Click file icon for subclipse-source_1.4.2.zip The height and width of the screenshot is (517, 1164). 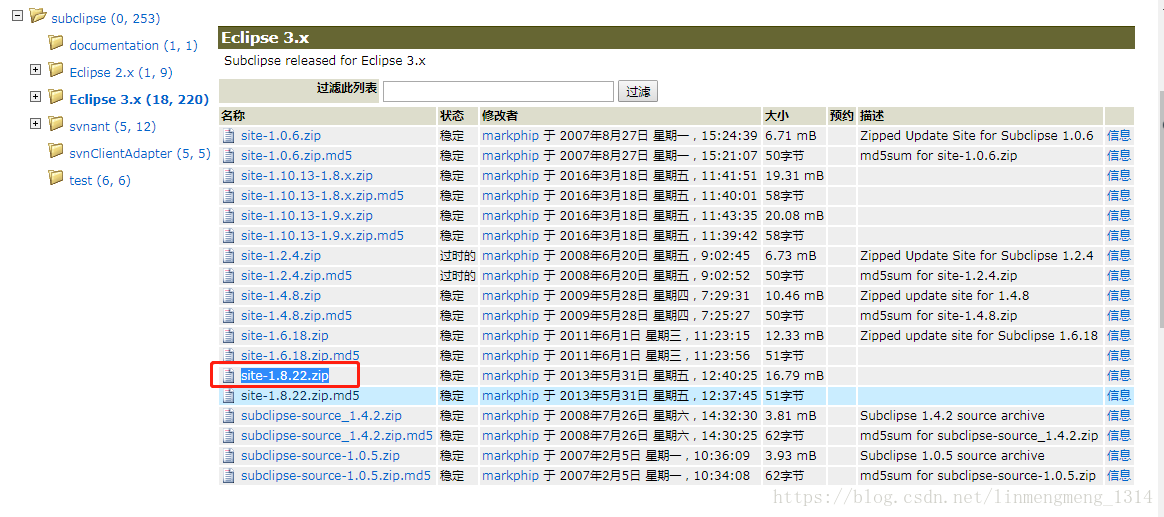[x=229, y=416]
